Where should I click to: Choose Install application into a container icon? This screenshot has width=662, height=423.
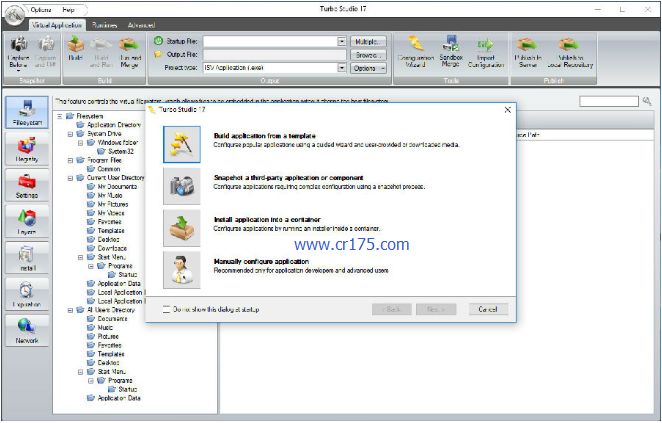tap(182, 228)
